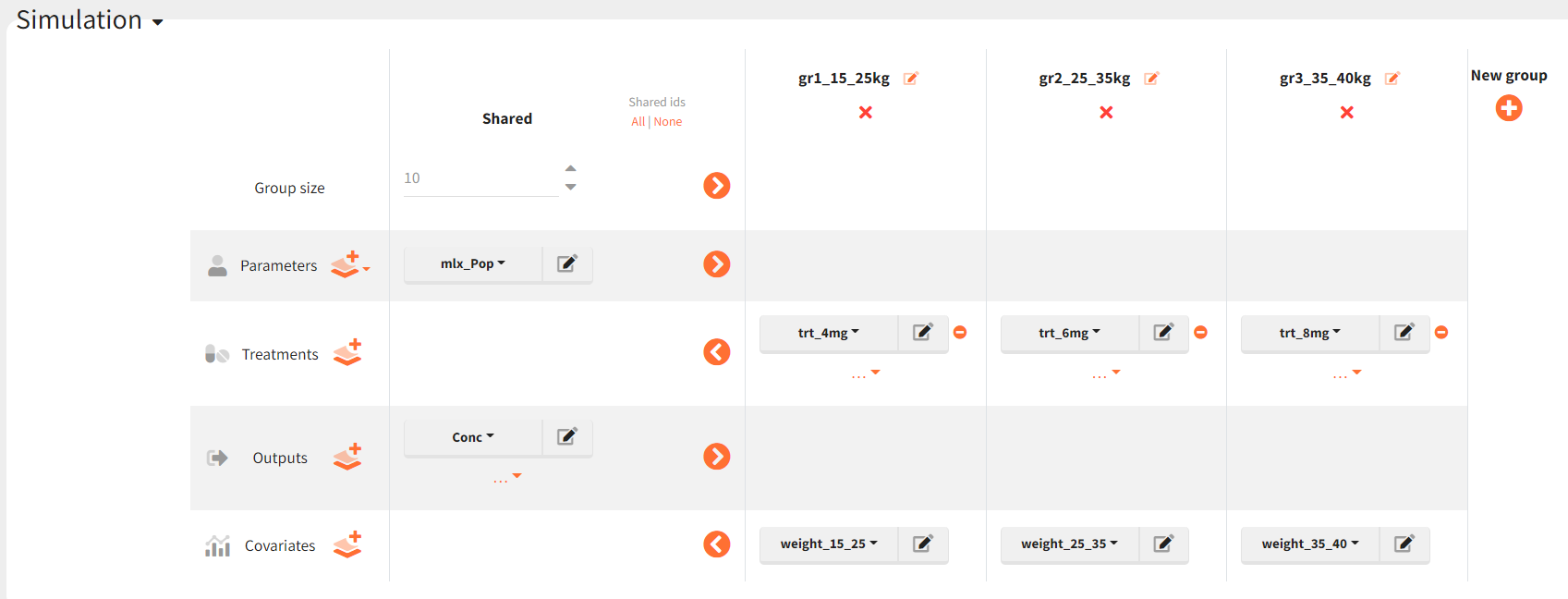This screenshot has height=599, width=1568.
Task: Open the trt_8mg treatment dropdown
Action: coord(1309,333)
